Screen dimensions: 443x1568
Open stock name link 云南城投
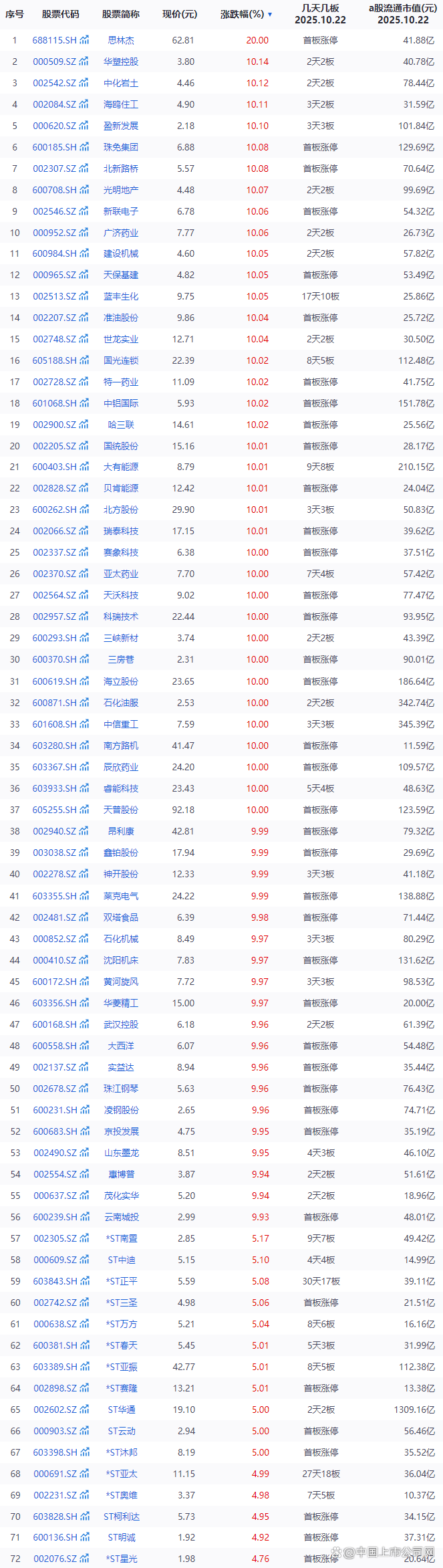click(x=121, y=1217)
